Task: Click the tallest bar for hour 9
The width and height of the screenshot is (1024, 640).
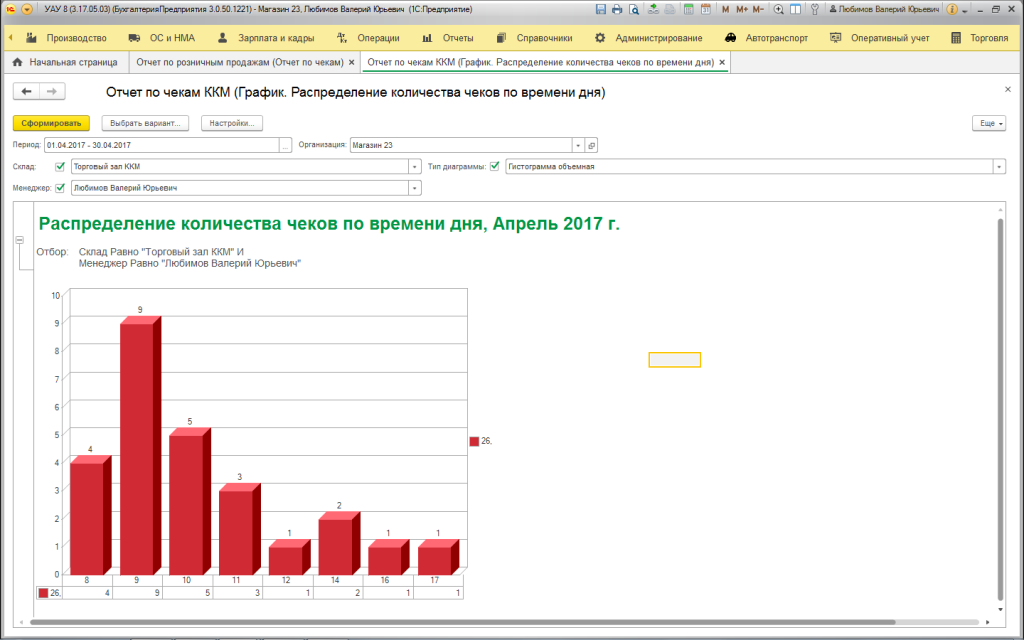Action: 140,445
